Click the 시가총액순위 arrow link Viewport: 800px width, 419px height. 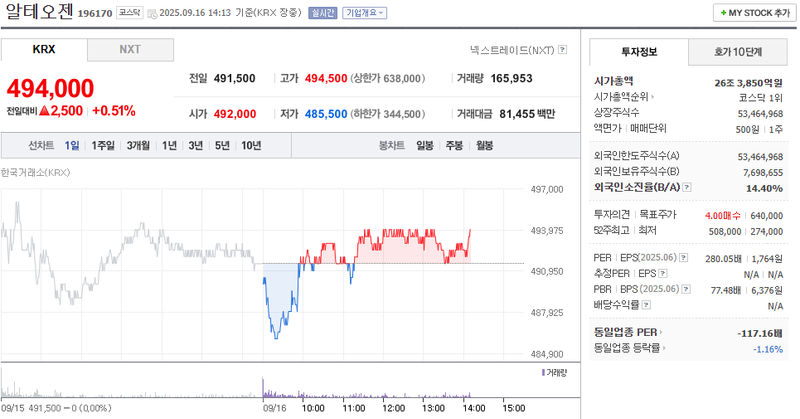coord(624,97)
